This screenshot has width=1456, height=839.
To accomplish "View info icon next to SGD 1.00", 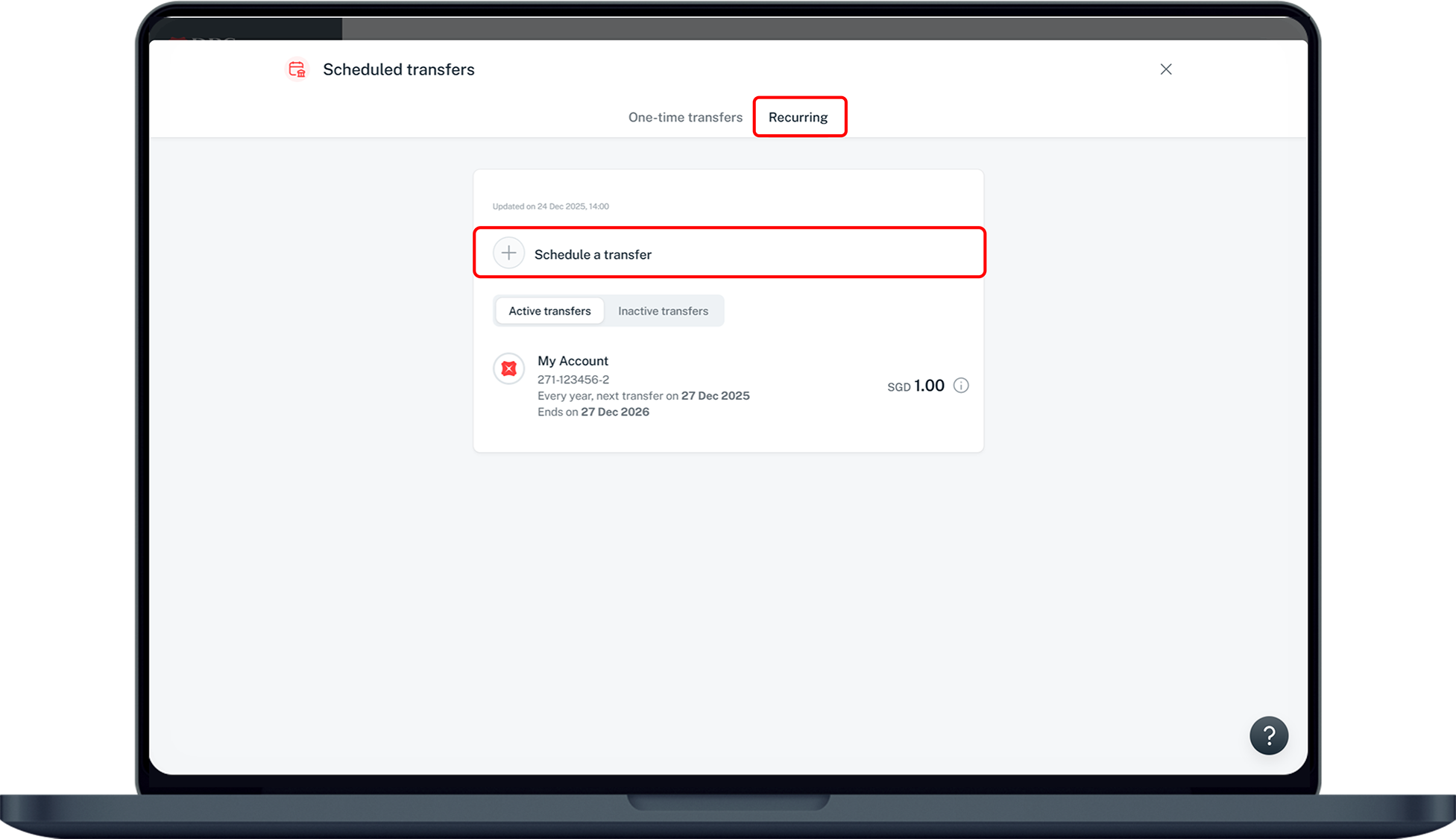I will pyautogui.click(x=961, y=386).
